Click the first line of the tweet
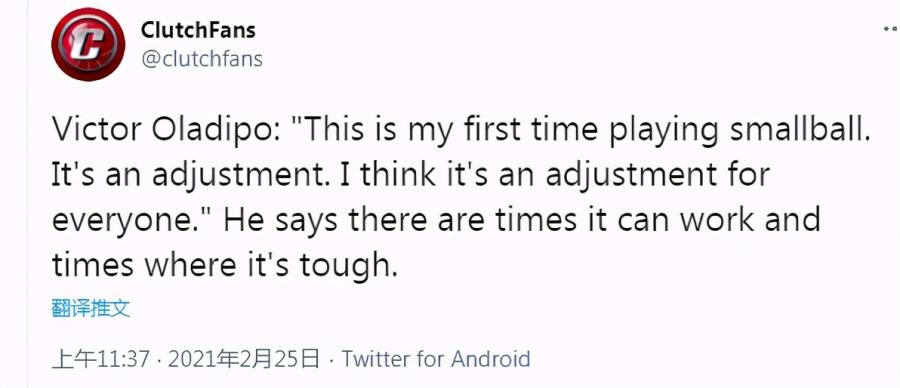 point(461,132)
